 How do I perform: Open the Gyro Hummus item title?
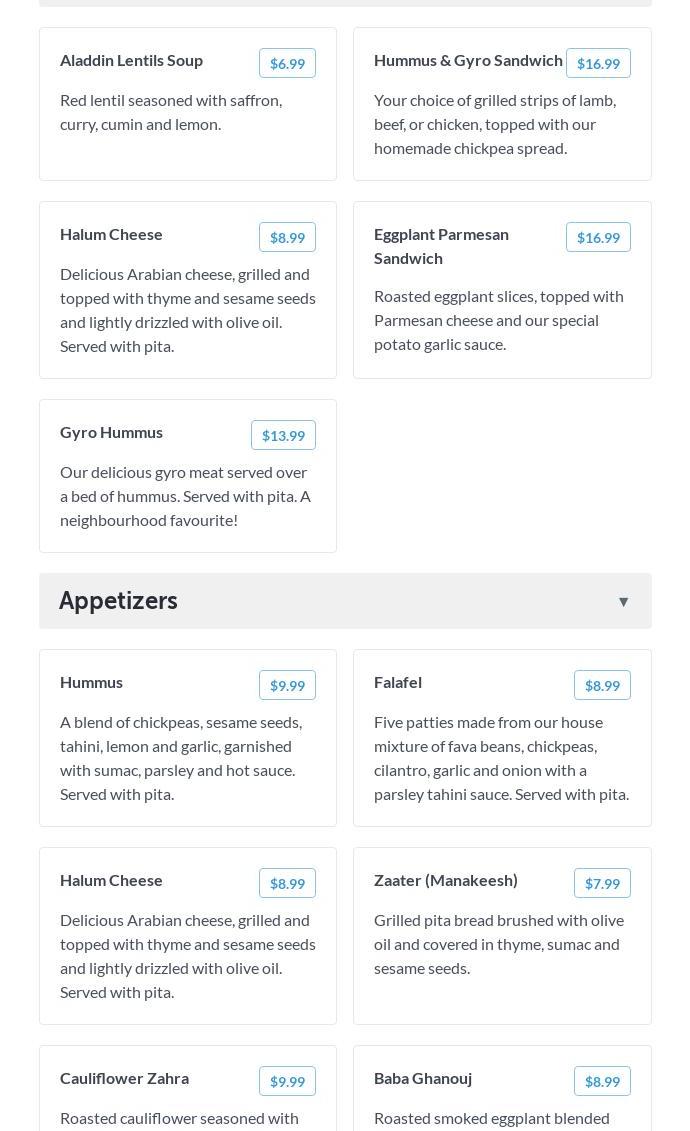(111, 432)
